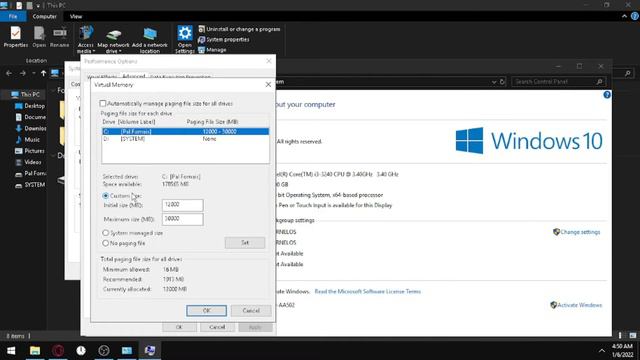Click OK in Performance Options window
640x360 pixels.
pos(179,327)
